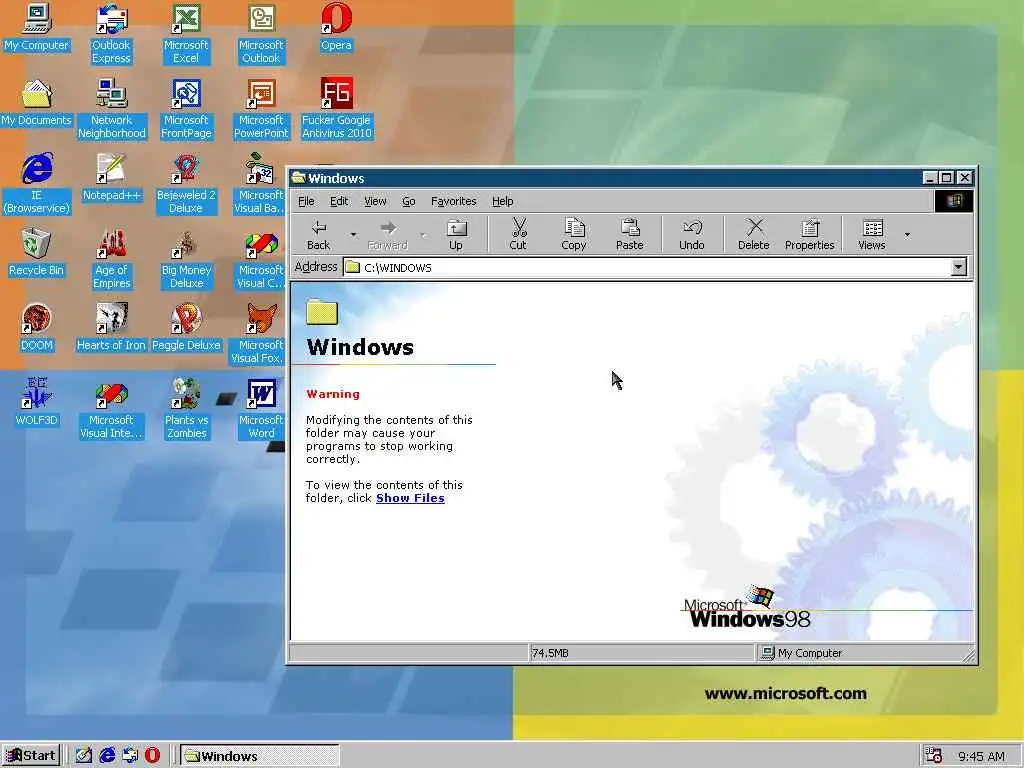Viewport: 1024px width, 768px height.
Task: Click the Fucker Google Antivirus 2010 shortcut
Action: click(x=336, y=108)
